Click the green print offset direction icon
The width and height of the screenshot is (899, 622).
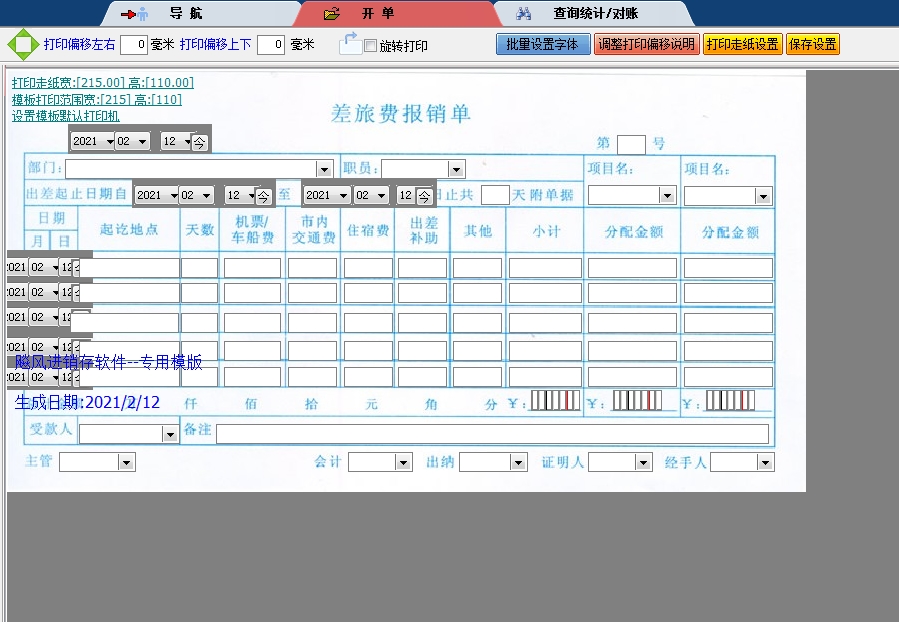click(22, 44)
